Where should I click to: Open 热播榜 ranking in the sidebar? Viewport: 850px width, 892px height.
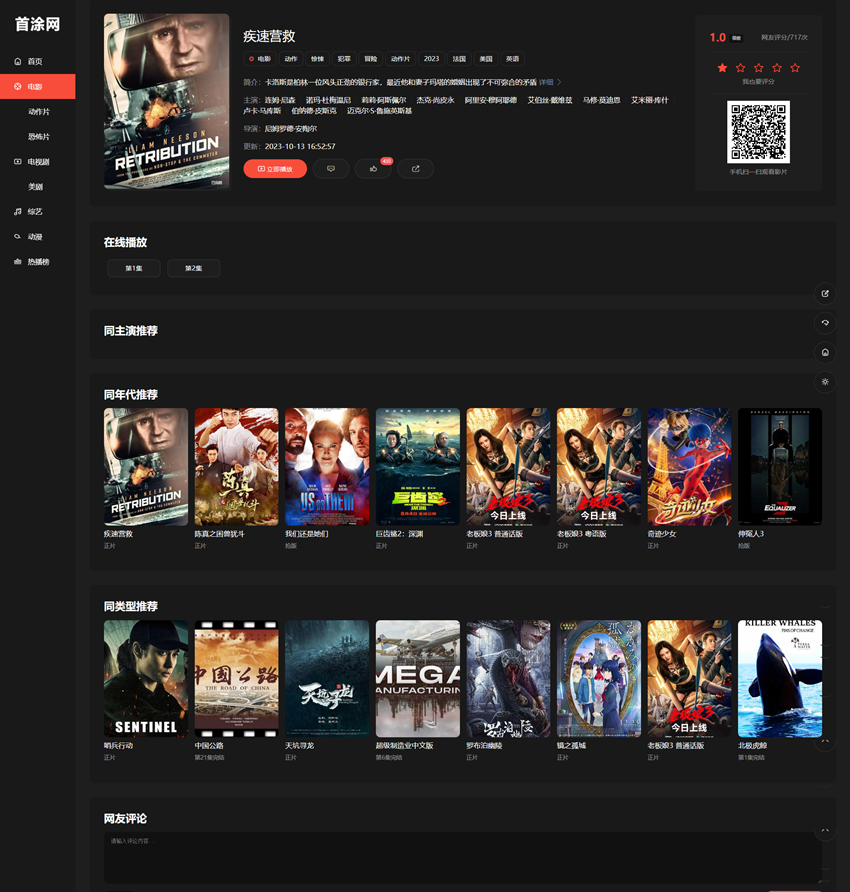tap(38, 262)
